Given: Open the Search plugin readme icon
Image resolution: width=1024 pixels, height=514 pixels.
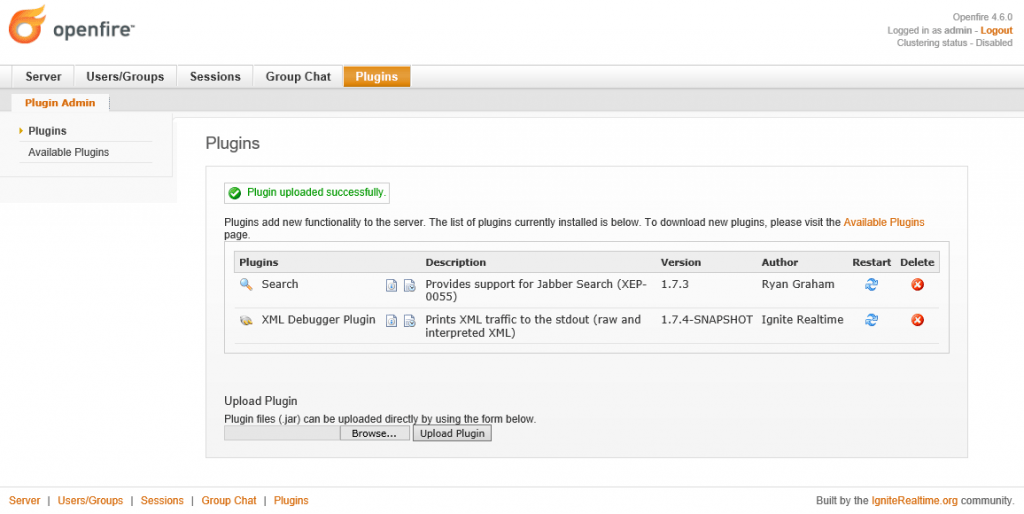Looking at the screenshot, I should pyautogui.click(x=391, y=285).
